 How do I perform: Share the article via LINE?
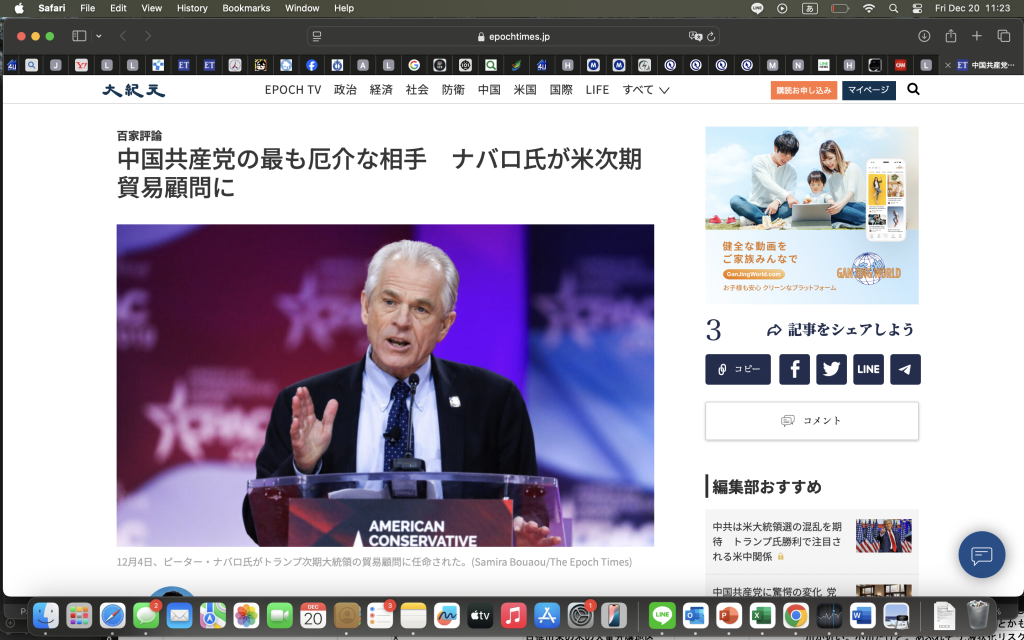(868, 369)
